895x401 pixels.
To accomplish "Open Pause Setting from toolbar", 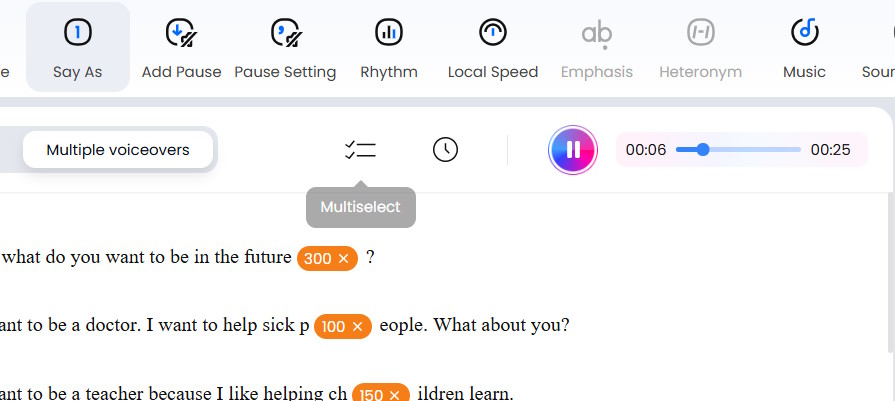I will pos(285,33).
